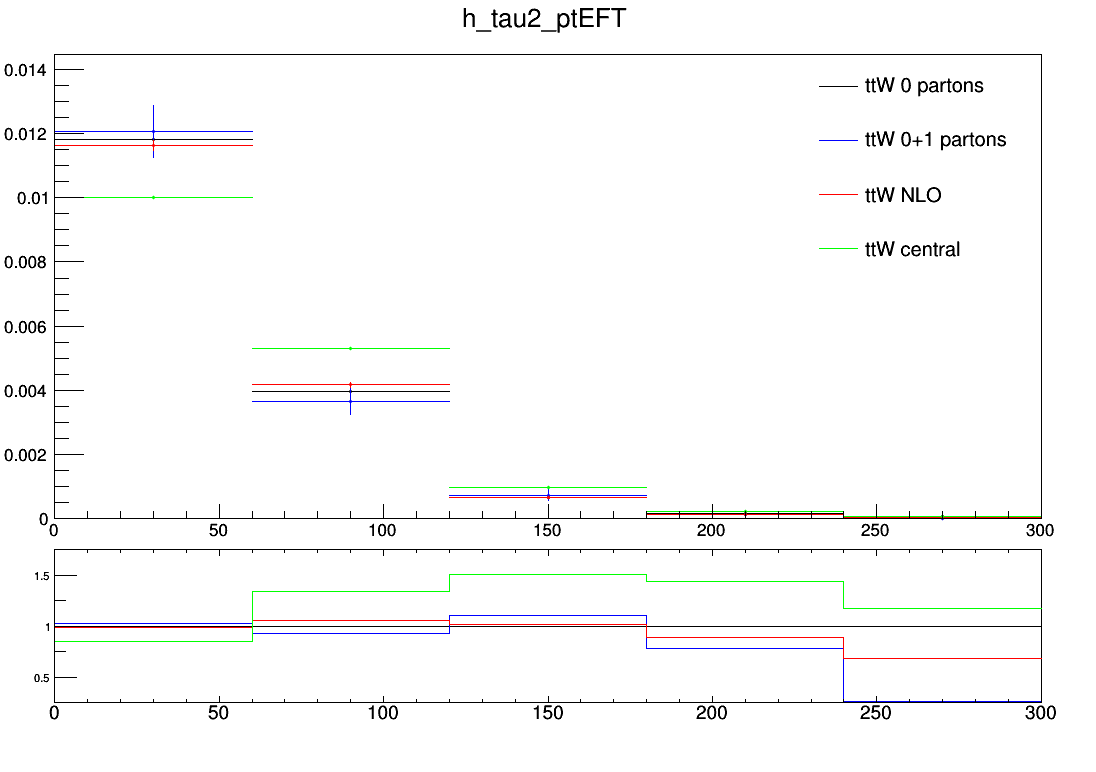
Task: Click red ratio line in last bin
Action: point(942,659)
